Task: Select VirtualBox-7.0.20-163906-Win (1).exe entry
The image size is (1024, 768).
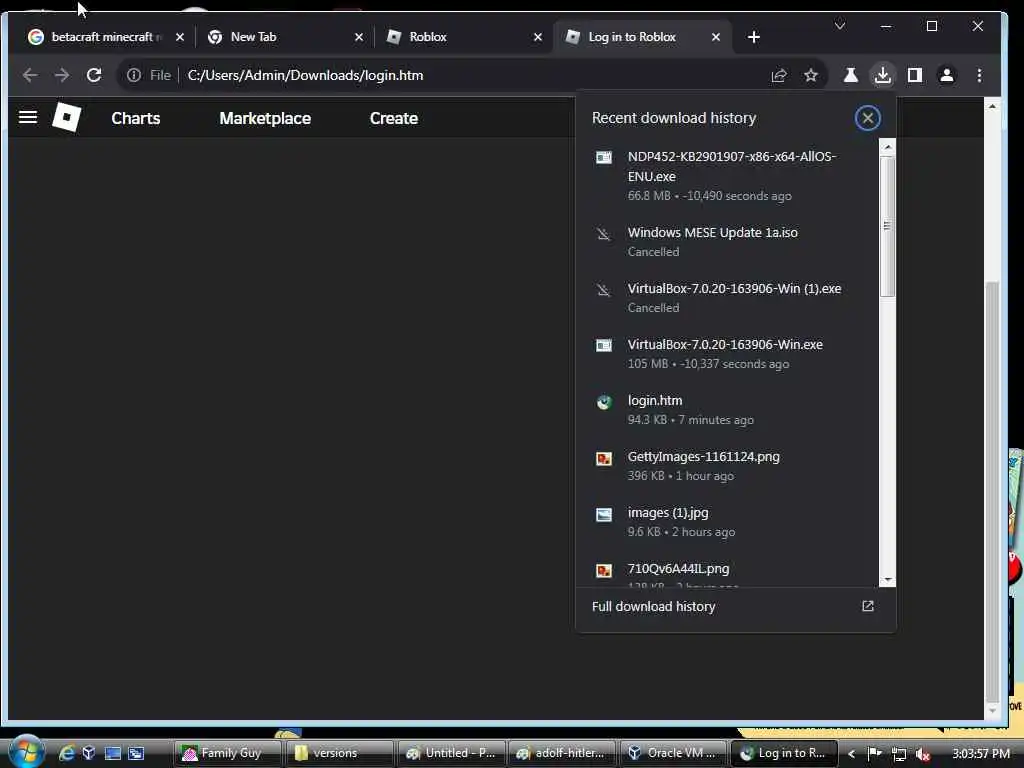Action: (x=728, y=298)
